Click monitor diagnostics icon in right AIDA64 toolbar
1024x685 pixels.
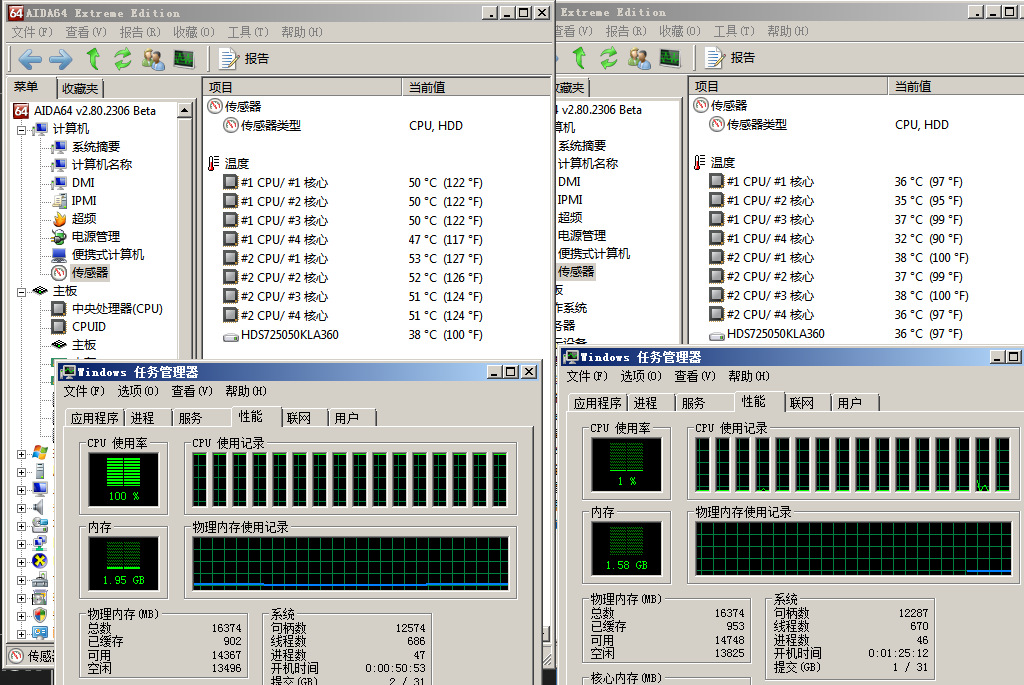[x=670, y=58]
